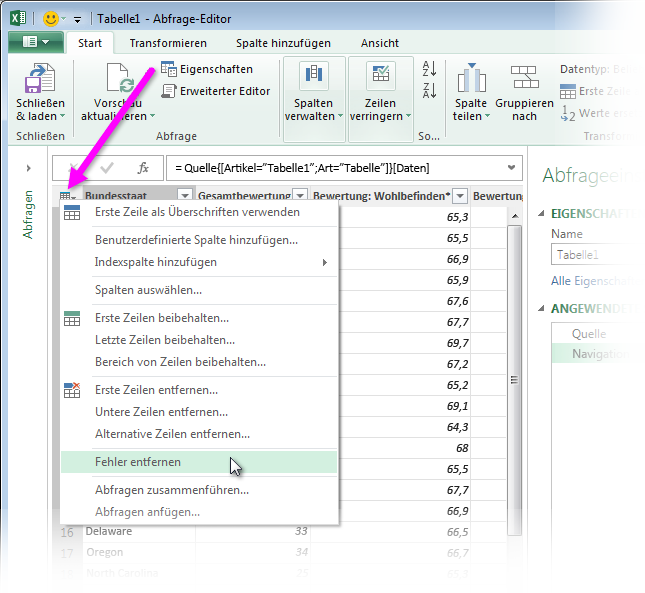The image size is (645, 593).
Task: Select Spalten auswählen menu entry
Action: click(199, 290)
